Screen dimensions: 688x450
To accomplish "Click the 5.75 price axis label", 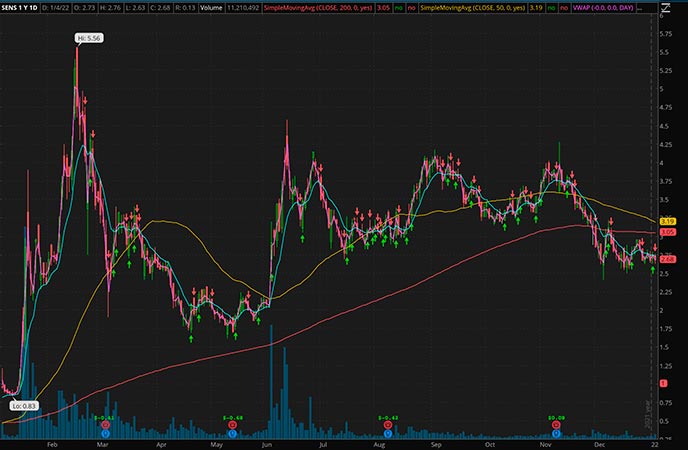I will [665, 34].
